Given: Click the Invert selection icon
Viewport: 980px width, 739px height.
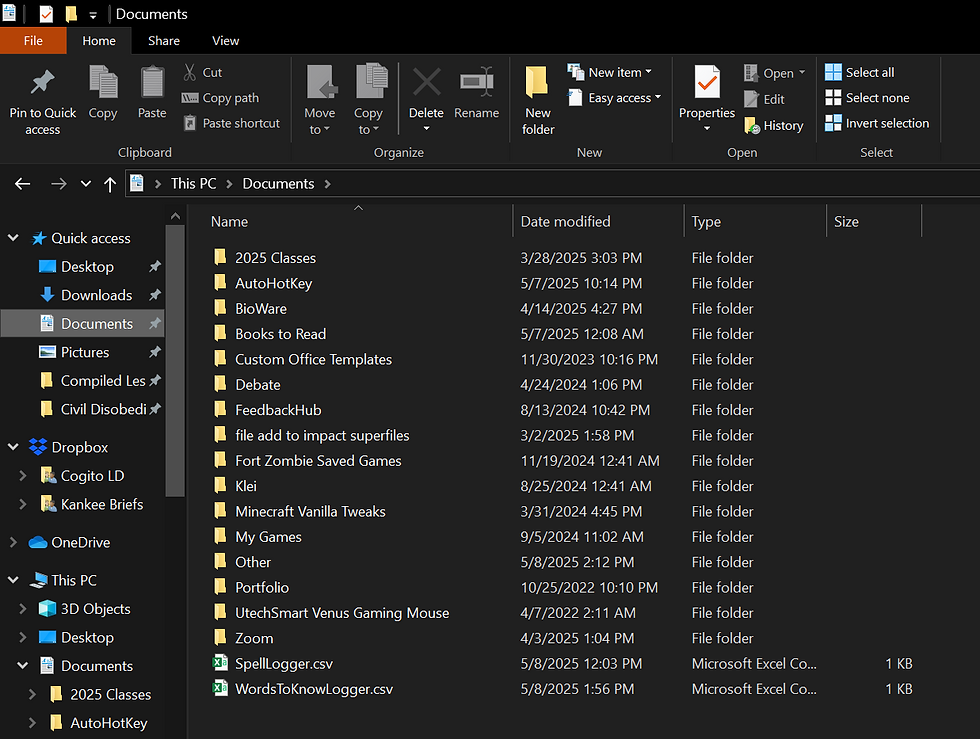Looking at the screenshot, I should pos(832,123).
